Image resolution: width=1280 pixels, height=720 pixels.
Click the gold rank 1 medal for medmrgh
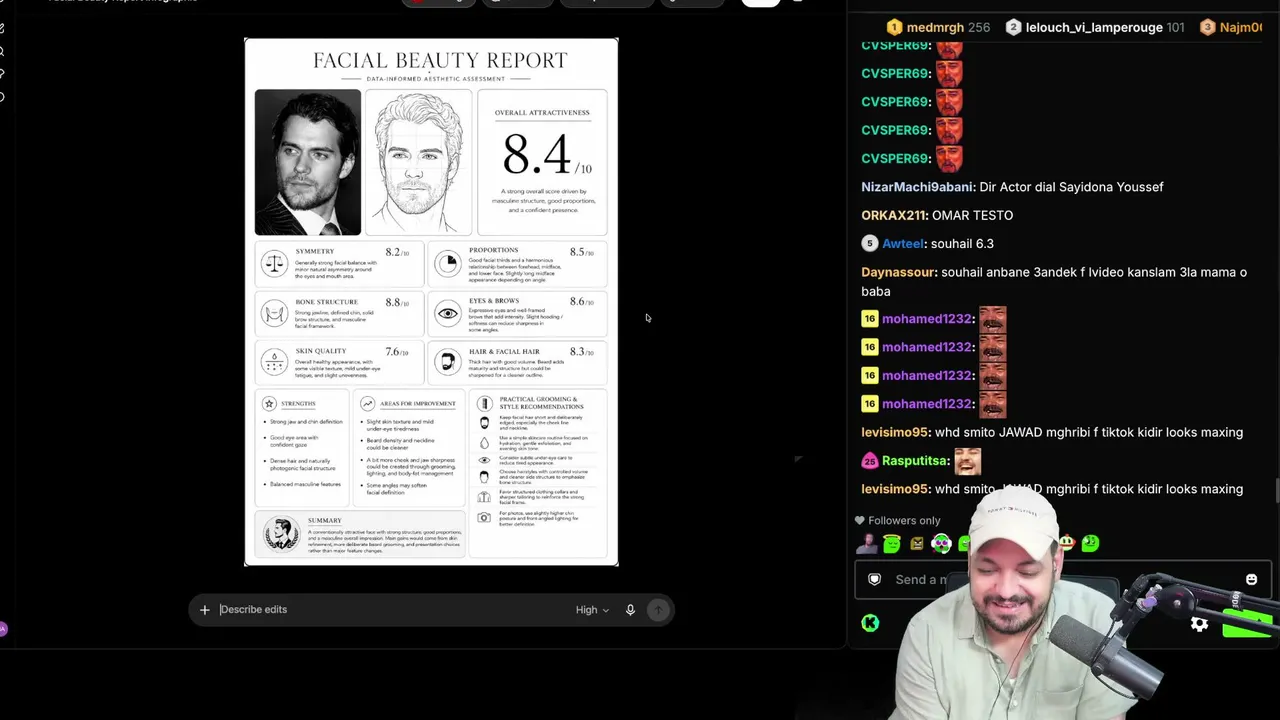click(x=894, y=28)
